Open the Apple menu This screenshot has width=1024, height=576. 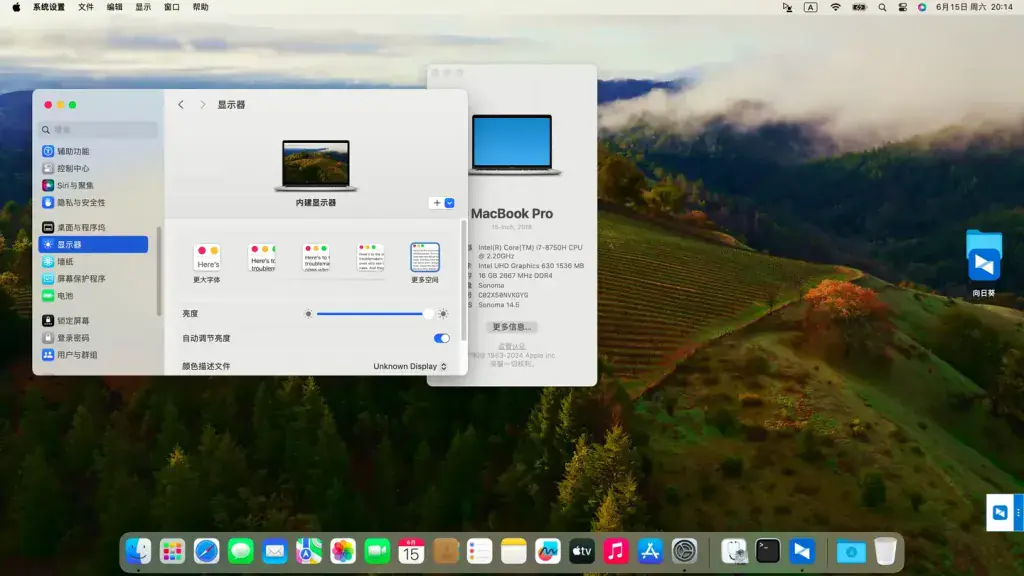click(x=16, y=7)
